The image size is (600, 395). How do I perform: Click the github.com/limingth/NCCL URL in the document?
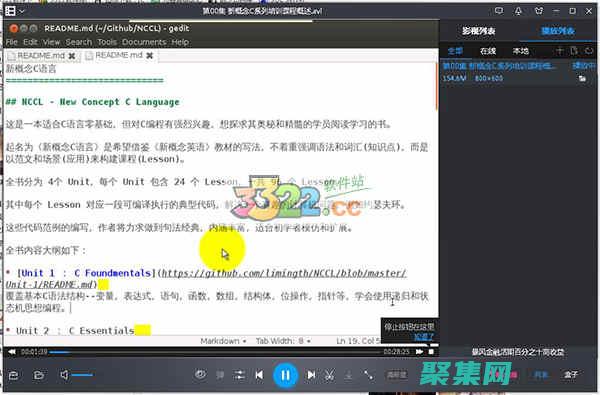coord(284,273)
